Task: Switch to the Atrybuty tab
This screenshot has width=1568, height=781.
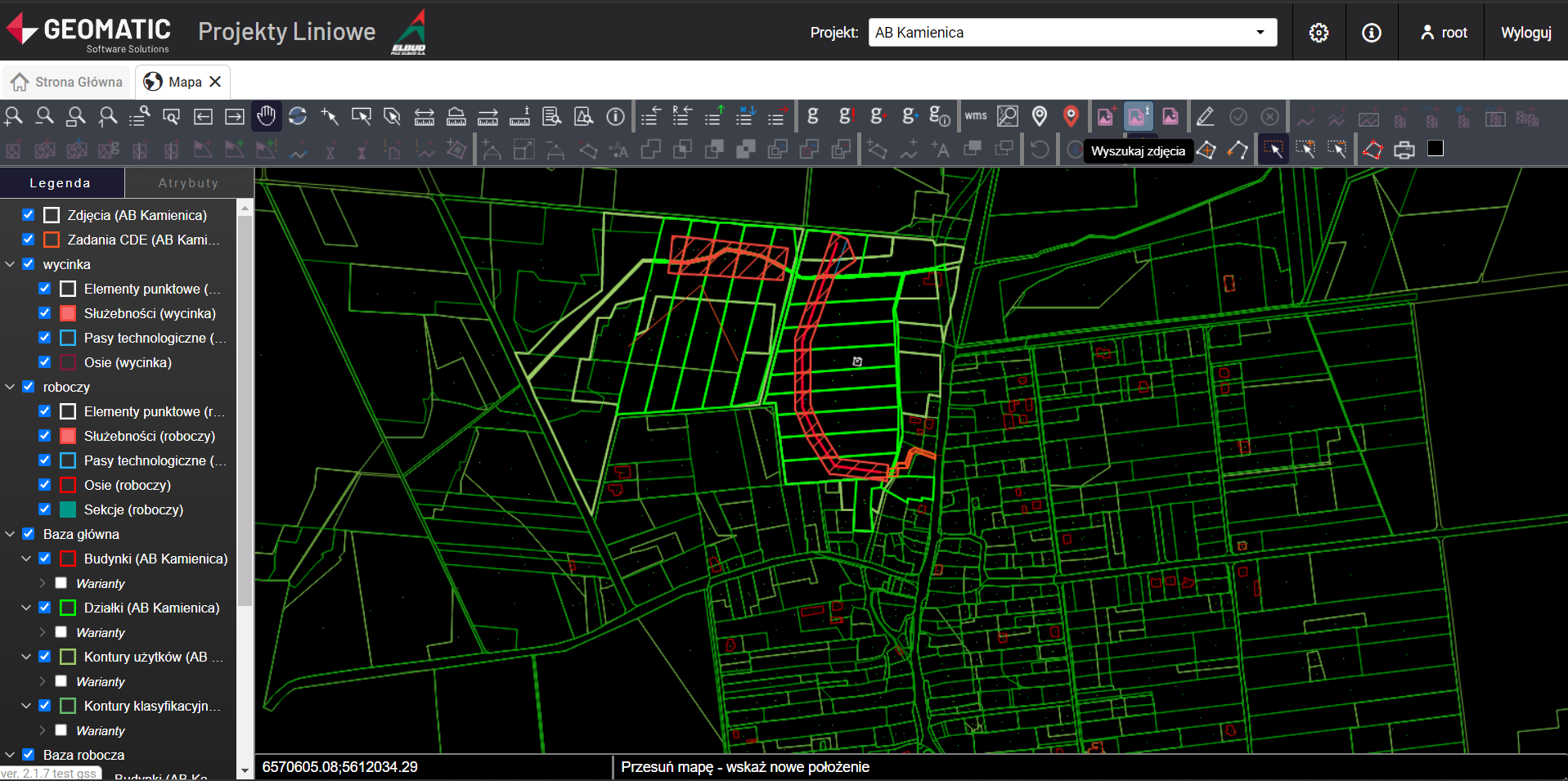Action: point(188,183)
